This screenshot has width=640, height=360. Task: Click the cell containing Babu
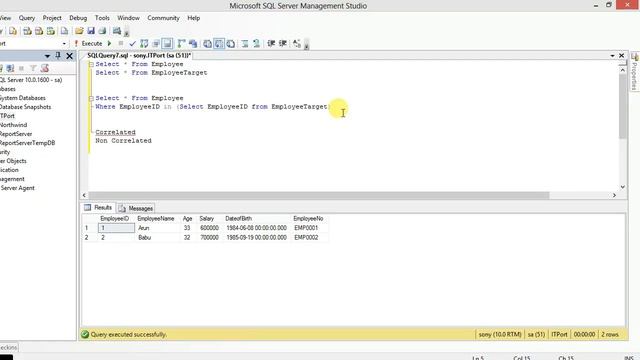[x=157, y=238]
